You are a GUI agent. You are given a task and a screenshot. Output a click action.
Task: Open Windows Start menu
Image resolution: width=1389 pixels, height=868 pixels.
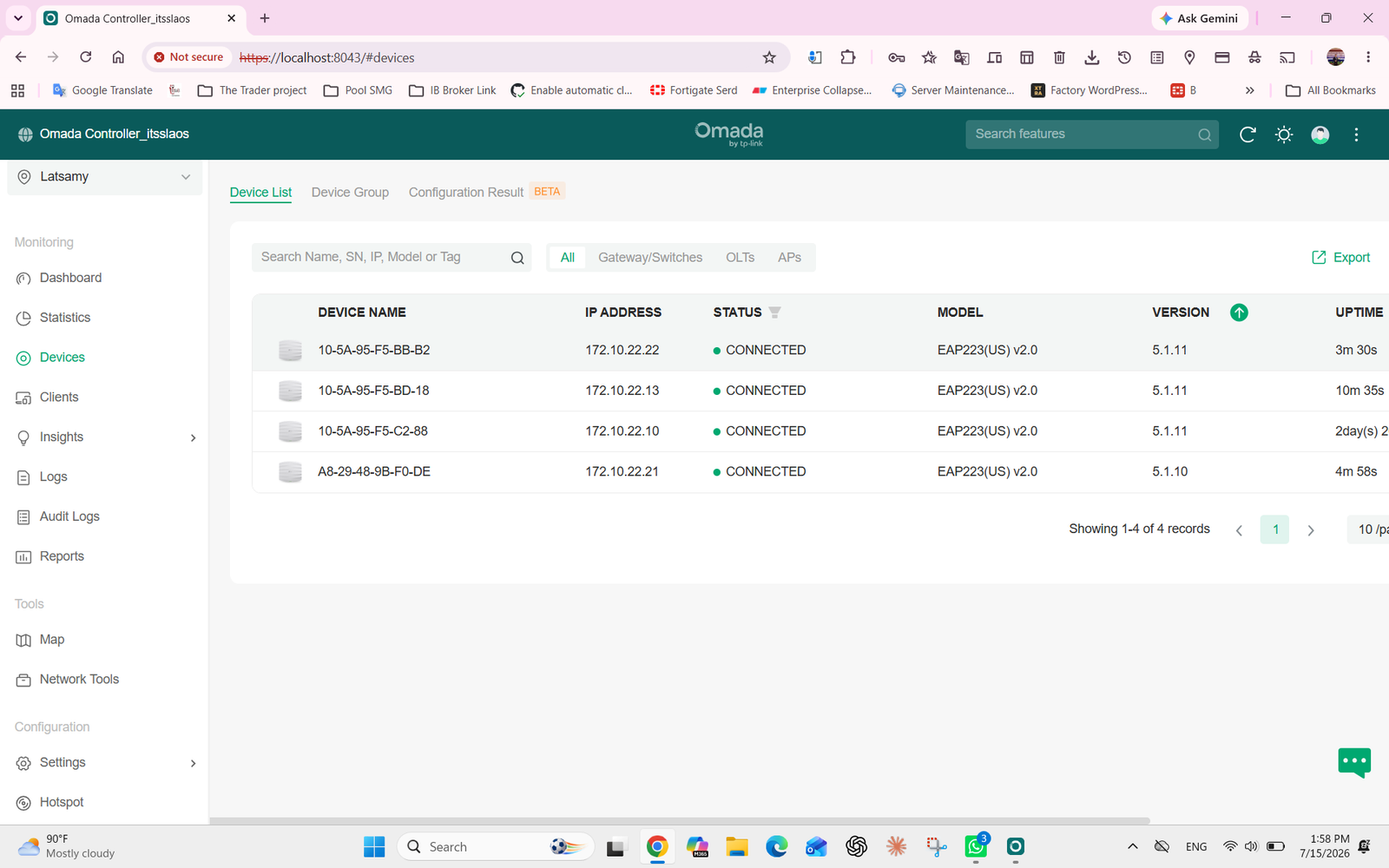click(x=374, y=846)
